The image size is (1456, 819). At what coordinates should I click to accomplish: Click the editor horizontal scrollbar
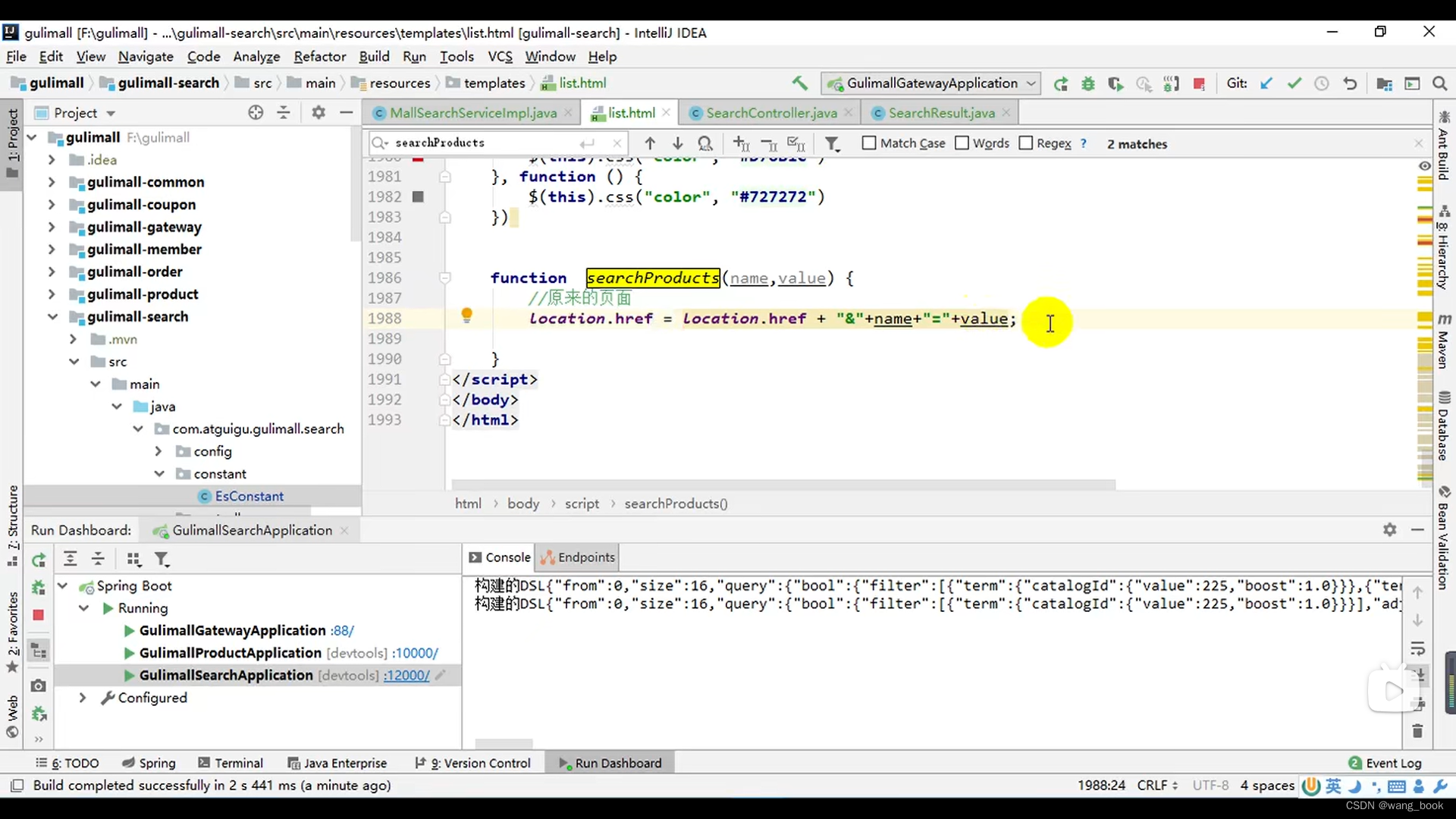[x=783, y=485]
